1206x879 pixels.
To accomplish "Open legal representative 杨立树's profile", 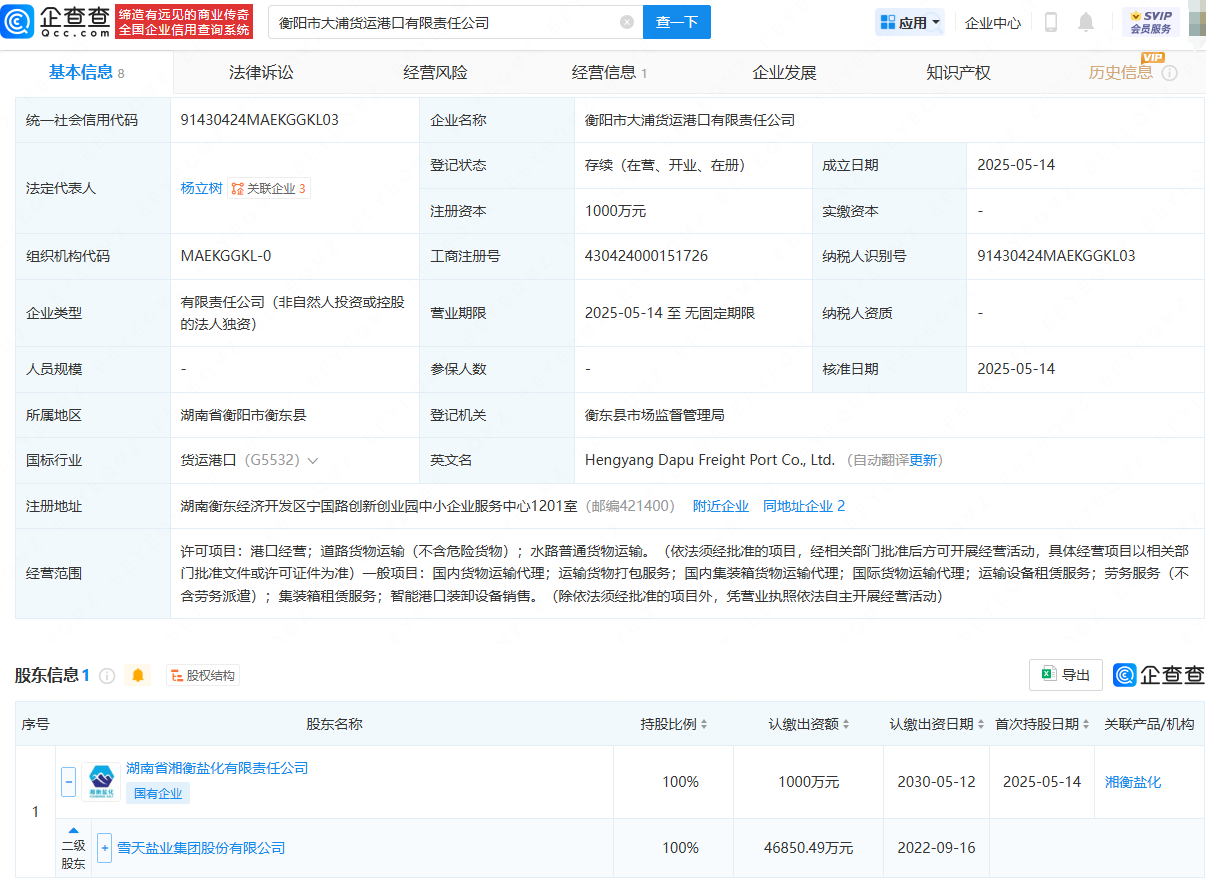I will pos(201,188).
